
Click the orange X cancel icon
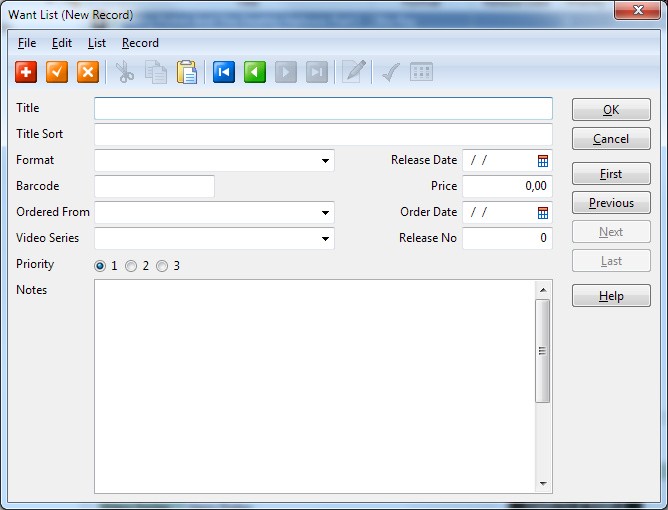(x=88, y=72)
